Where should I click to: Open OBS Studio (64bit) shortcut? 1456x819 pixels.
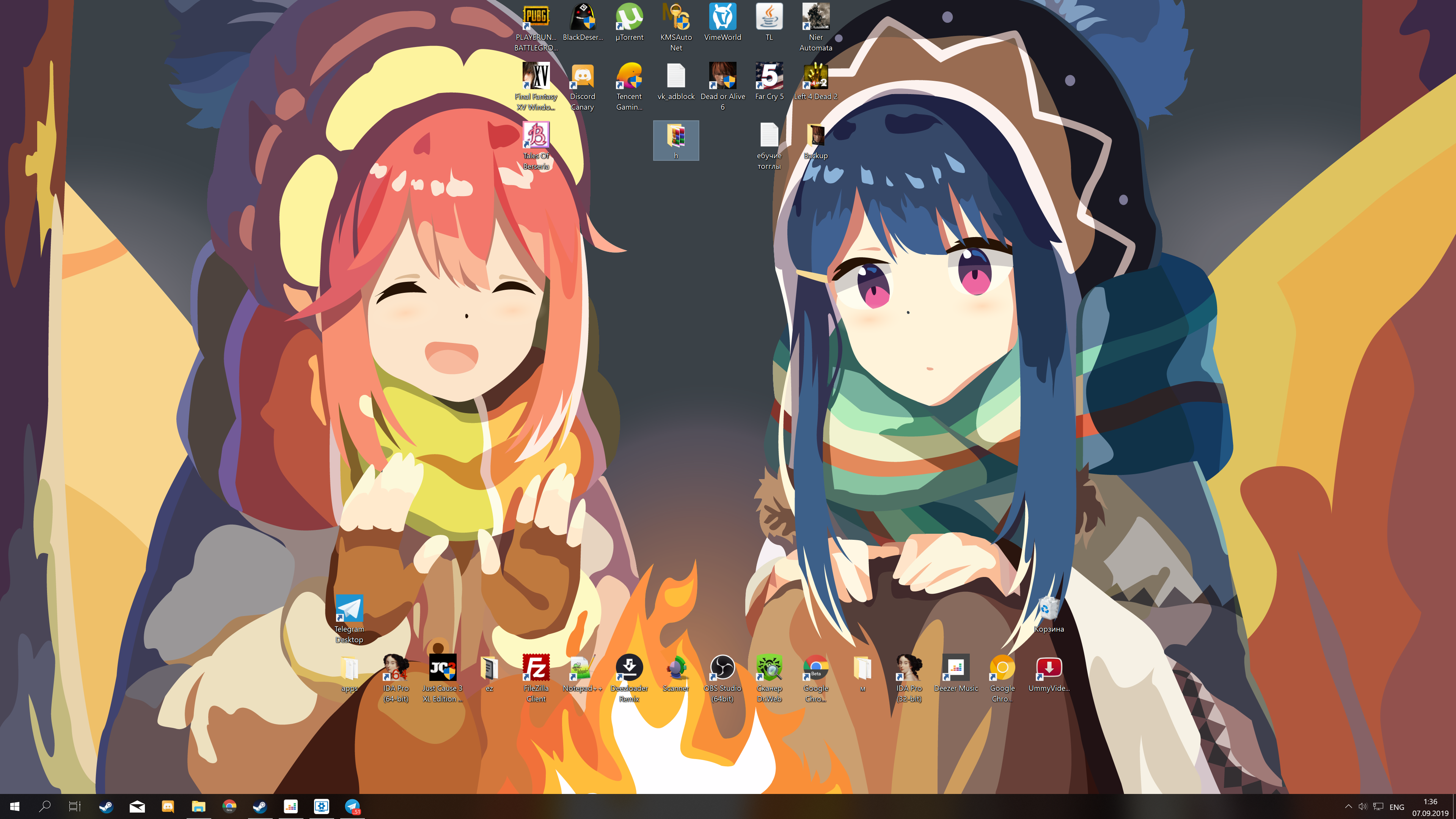[x=723, y=678]
